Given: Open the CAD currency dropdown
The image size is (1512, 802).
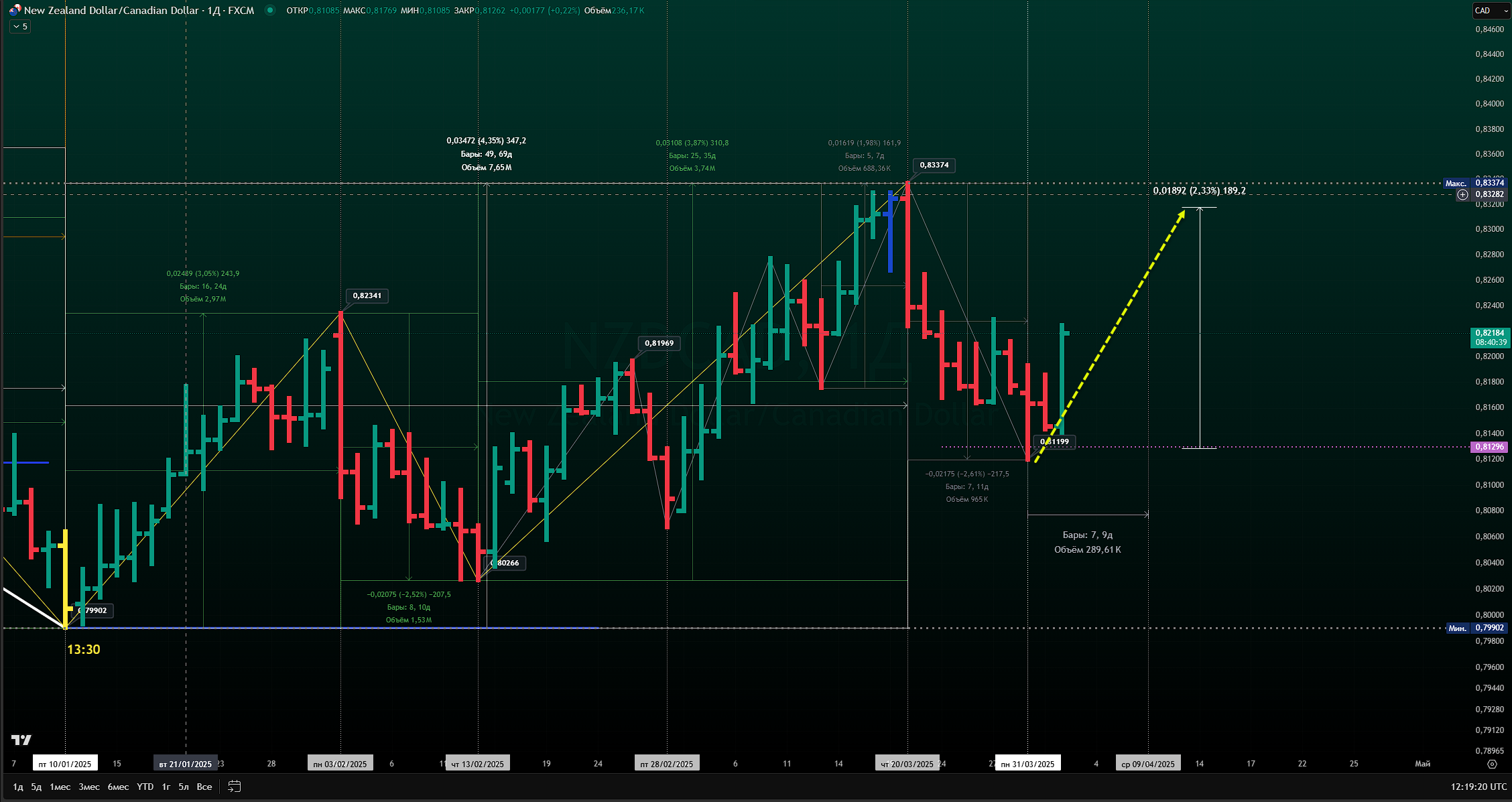Looking at the screenshot, I should tap(1491, 10).
